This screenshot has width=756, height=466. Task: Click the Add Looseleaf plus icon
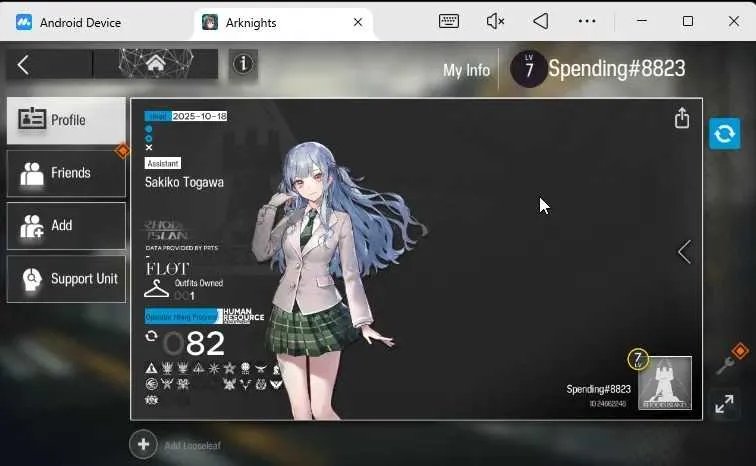[143, 444]
